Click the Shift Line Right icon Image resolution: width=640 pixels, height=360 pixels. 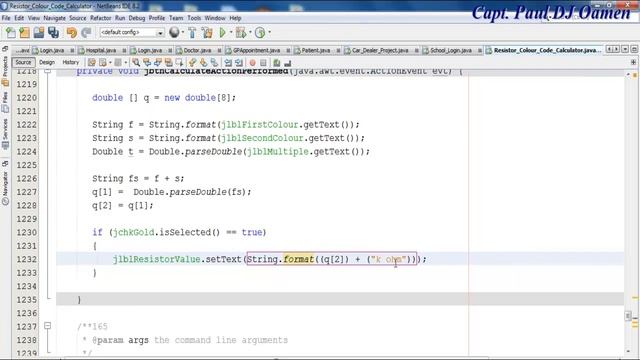[x=239, y=63]
